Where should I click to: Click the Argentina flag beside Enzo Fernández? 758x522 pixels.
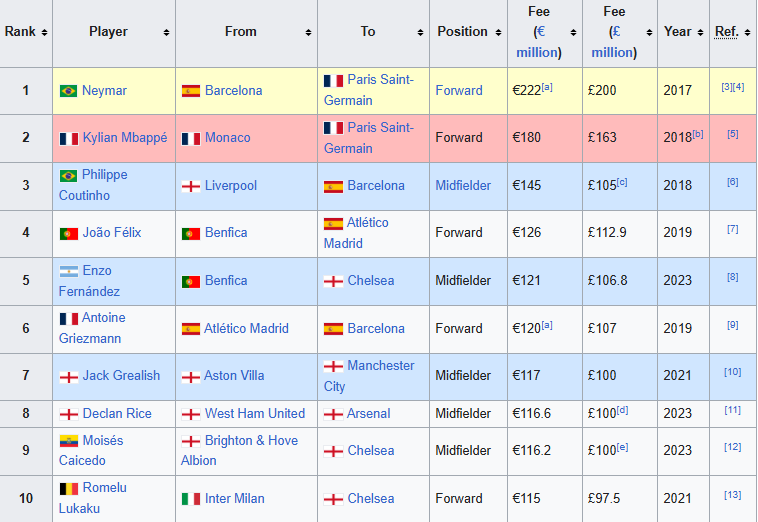68,271
